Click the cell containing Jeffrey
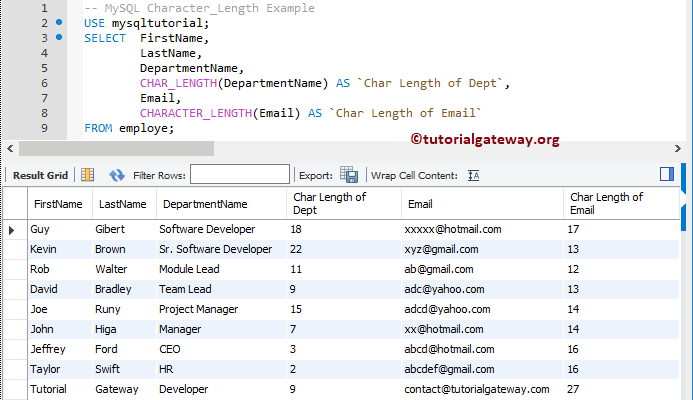This screenshot has width=693, height=400. coord(49,349)
